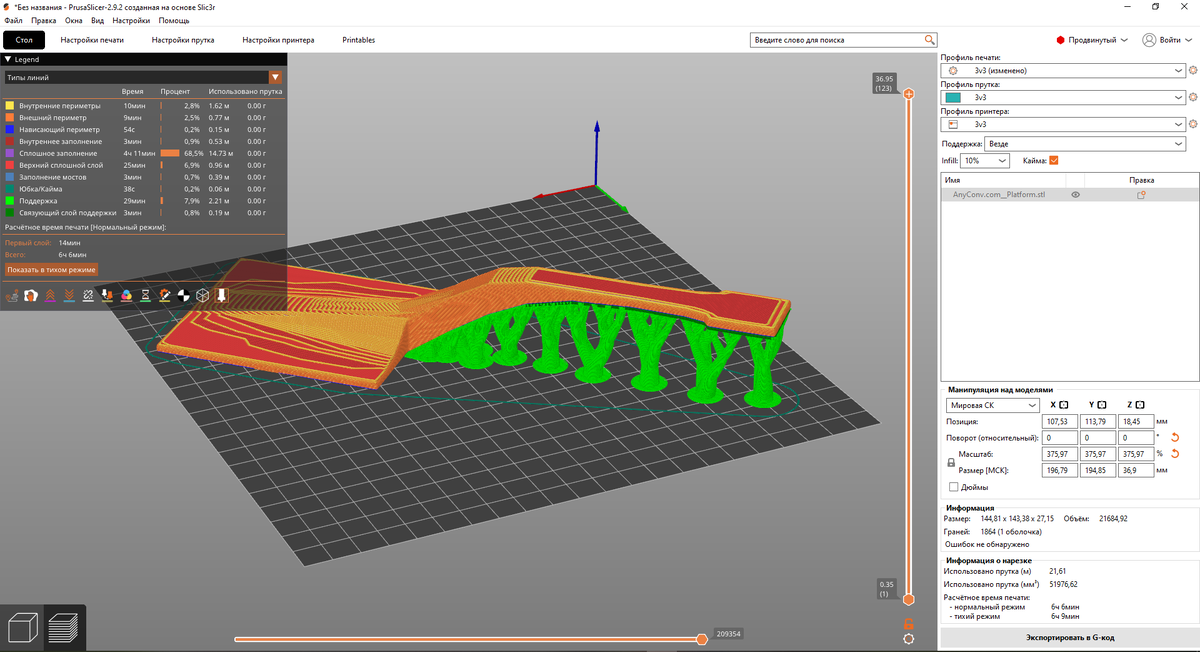Toggle seams display icon
The width and height of the screenshot is (1200, 652).
[88, 295]
